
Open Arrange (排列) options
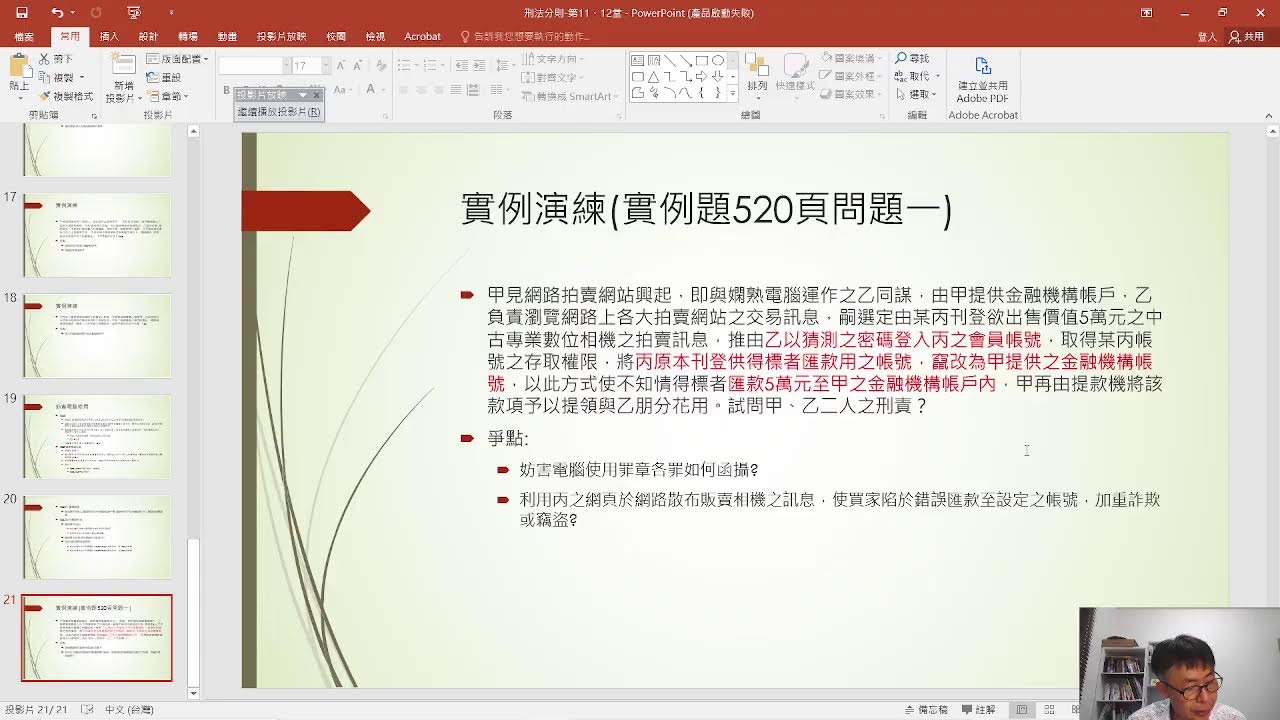[757, 74]
